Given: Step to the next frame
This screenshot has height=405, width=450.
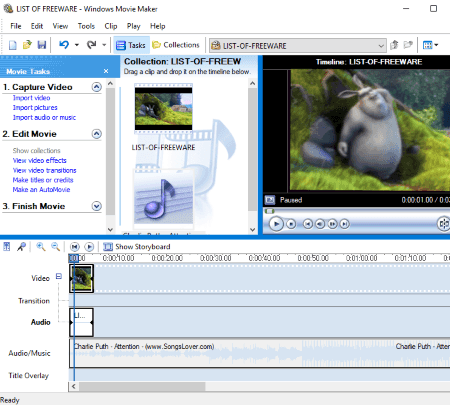Looking at the screenshot, I should [332, 224].
